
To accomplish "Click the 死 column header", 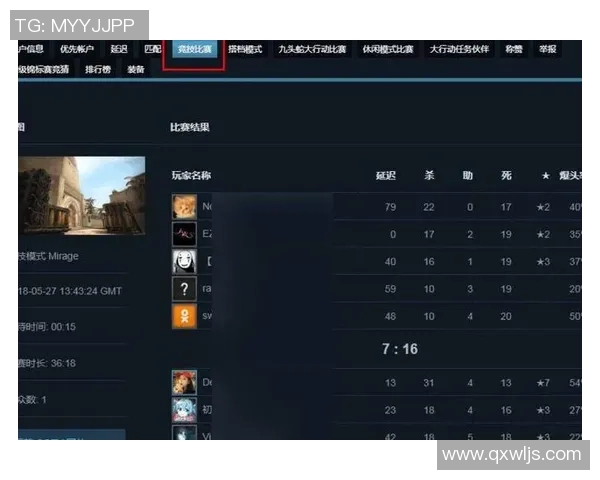I will (x=506, y=175).
